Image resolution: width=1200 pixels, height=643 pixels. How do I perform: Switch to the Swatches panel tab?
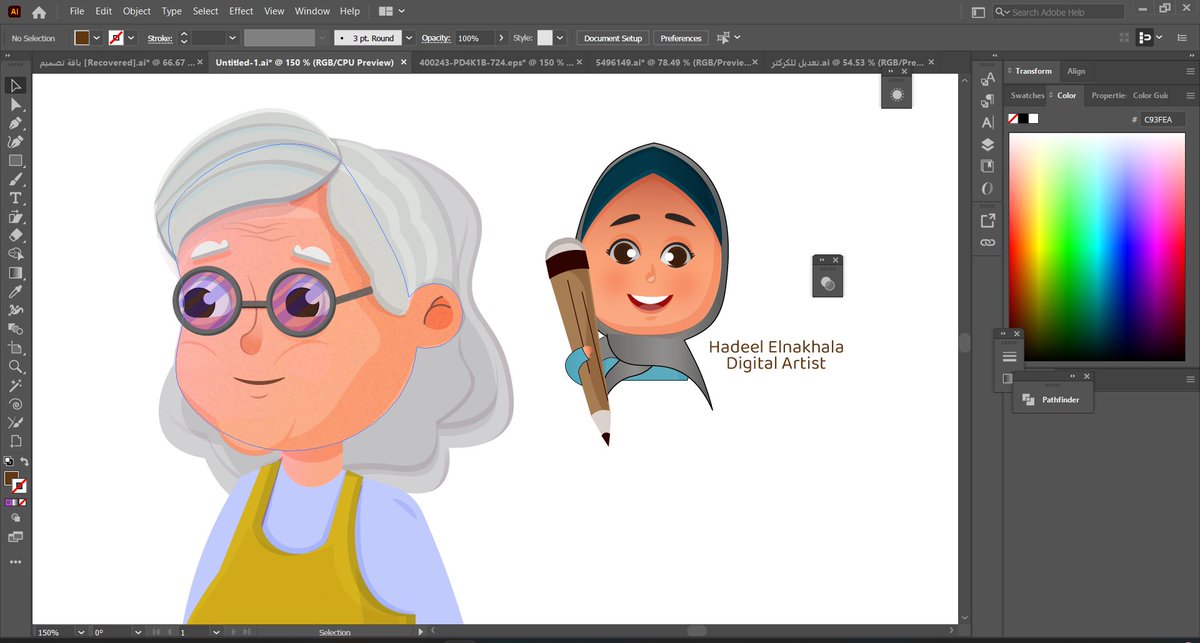tap(1027, 95)
